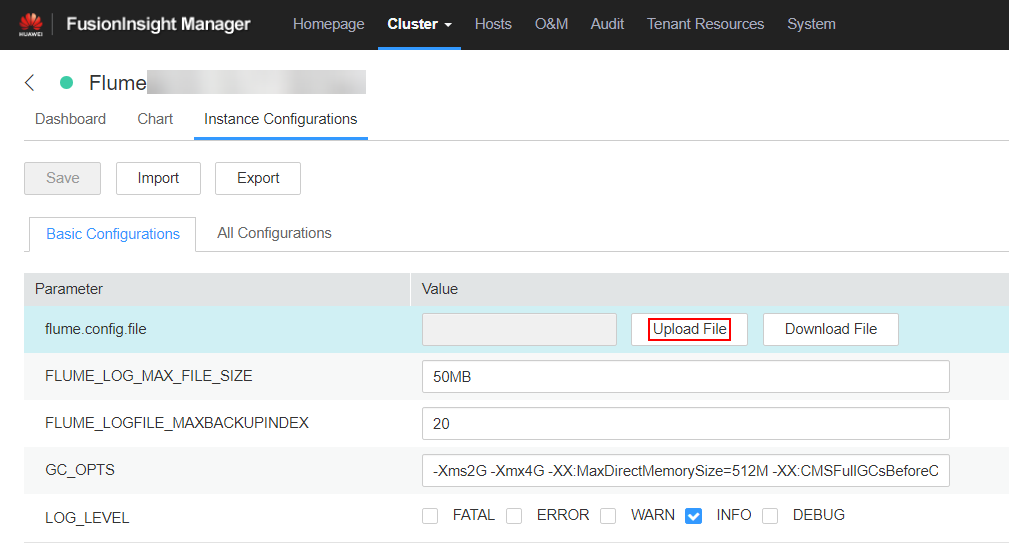The height and width of the screenshot is (554, 1009).
Task: Enable the WARN log level checkbox
Action: pyautogui.click(x=608, y=516)
